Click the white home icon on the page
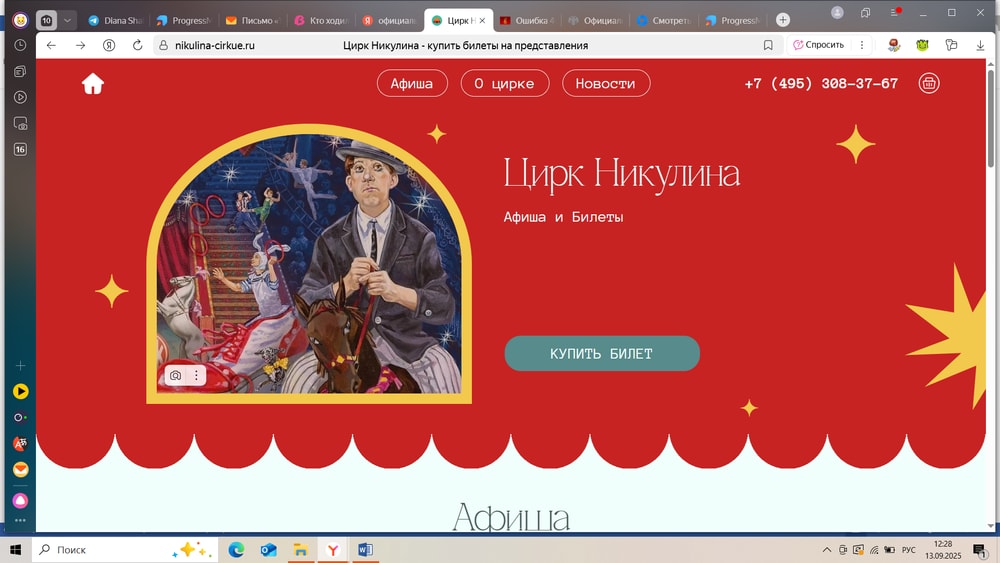Viewport: 1000px width, 563px height. pos(92,84)
